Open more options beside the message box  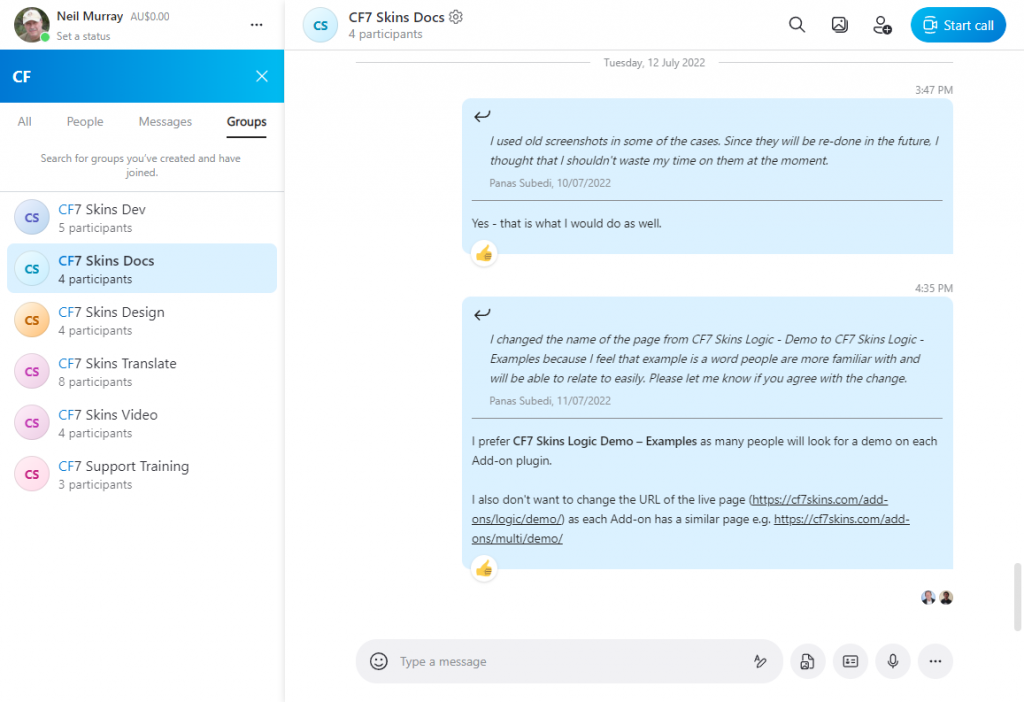935,661
